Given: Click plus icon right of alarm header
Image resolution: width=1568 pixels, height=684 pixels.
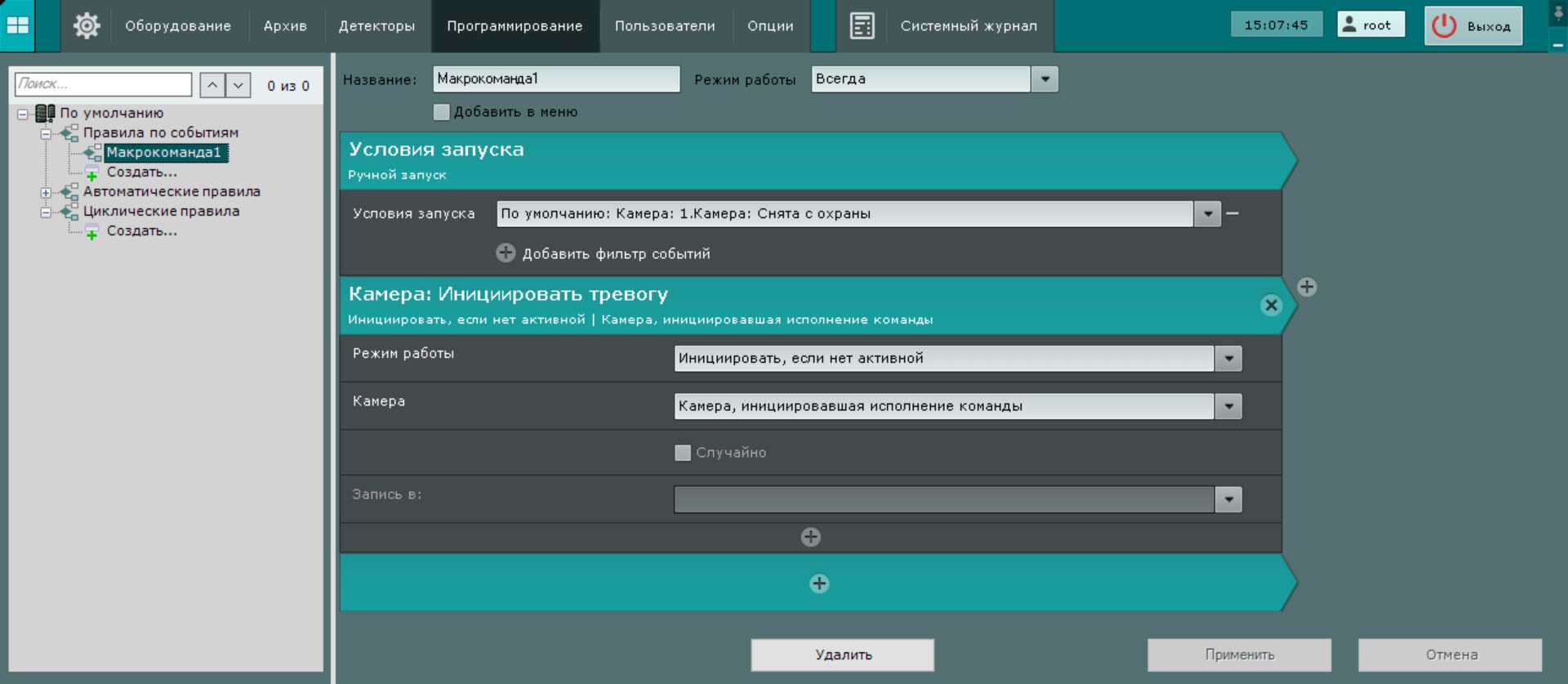Looking at the screenshot, I should 1307,287.
